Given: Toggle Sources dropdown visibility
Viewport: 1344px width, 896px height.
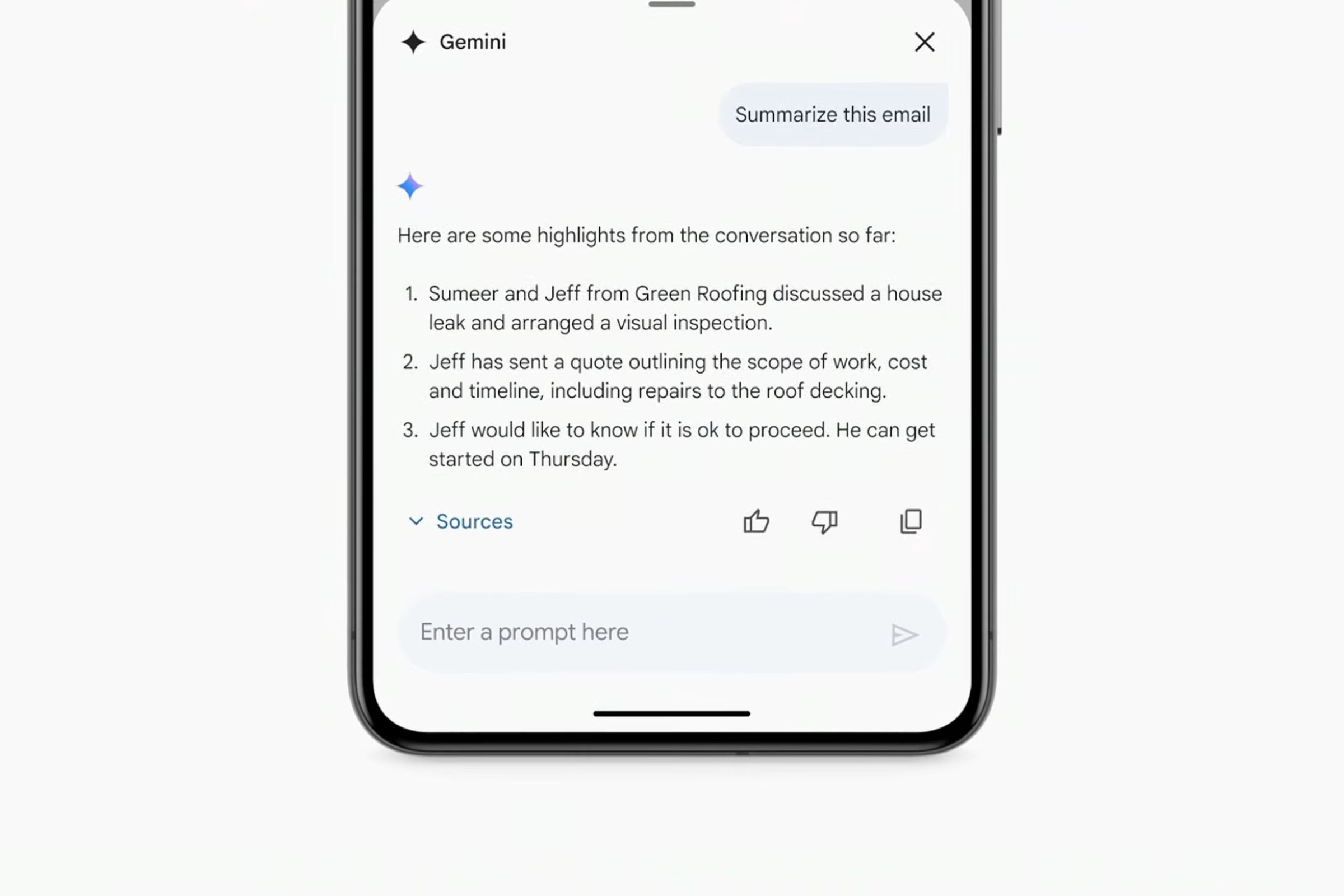Looking at the screenshot, I should (x=460, y=521).
